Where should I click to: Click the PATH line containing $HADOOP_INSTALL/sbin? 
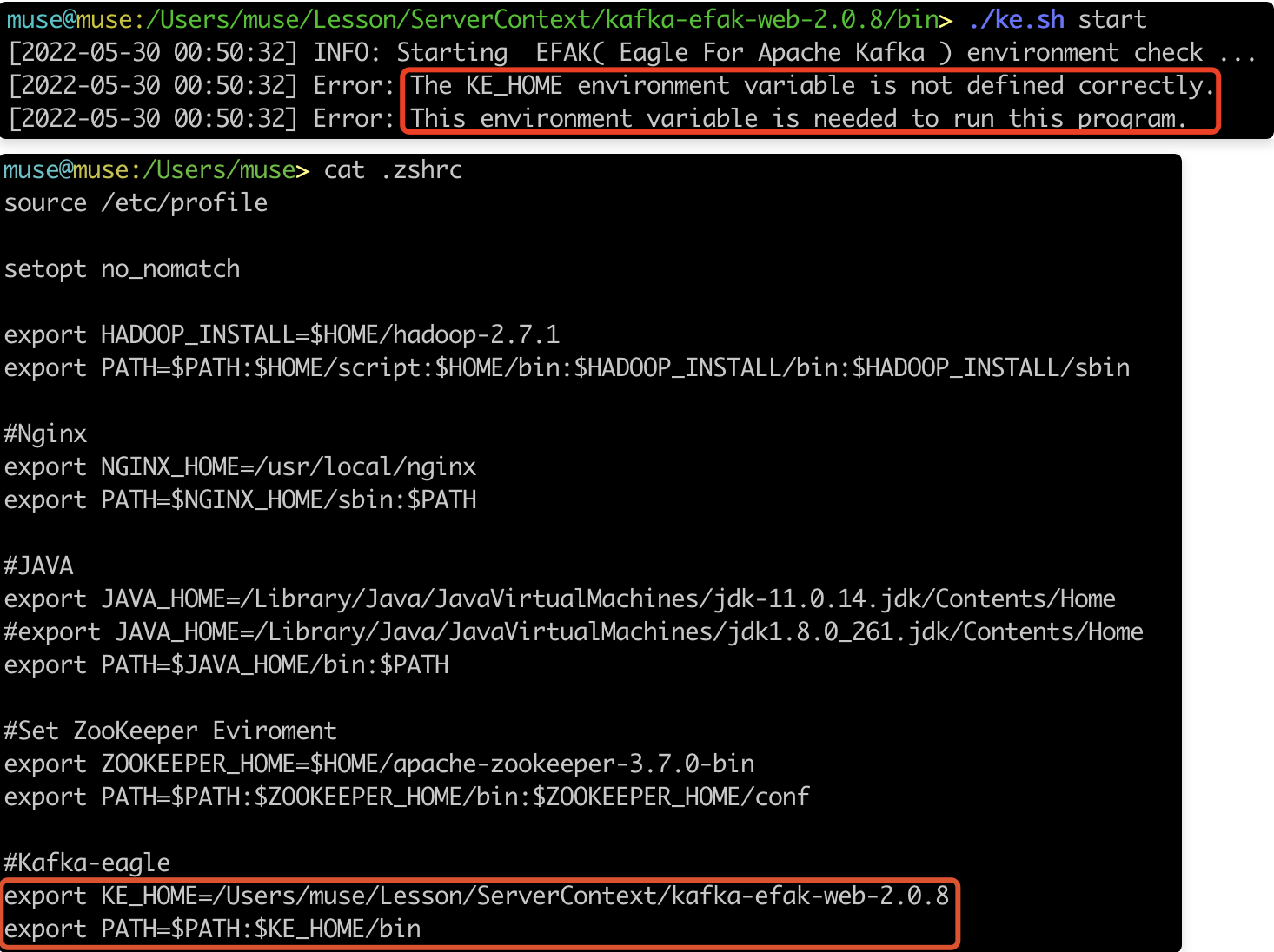[x=567, y=367]
